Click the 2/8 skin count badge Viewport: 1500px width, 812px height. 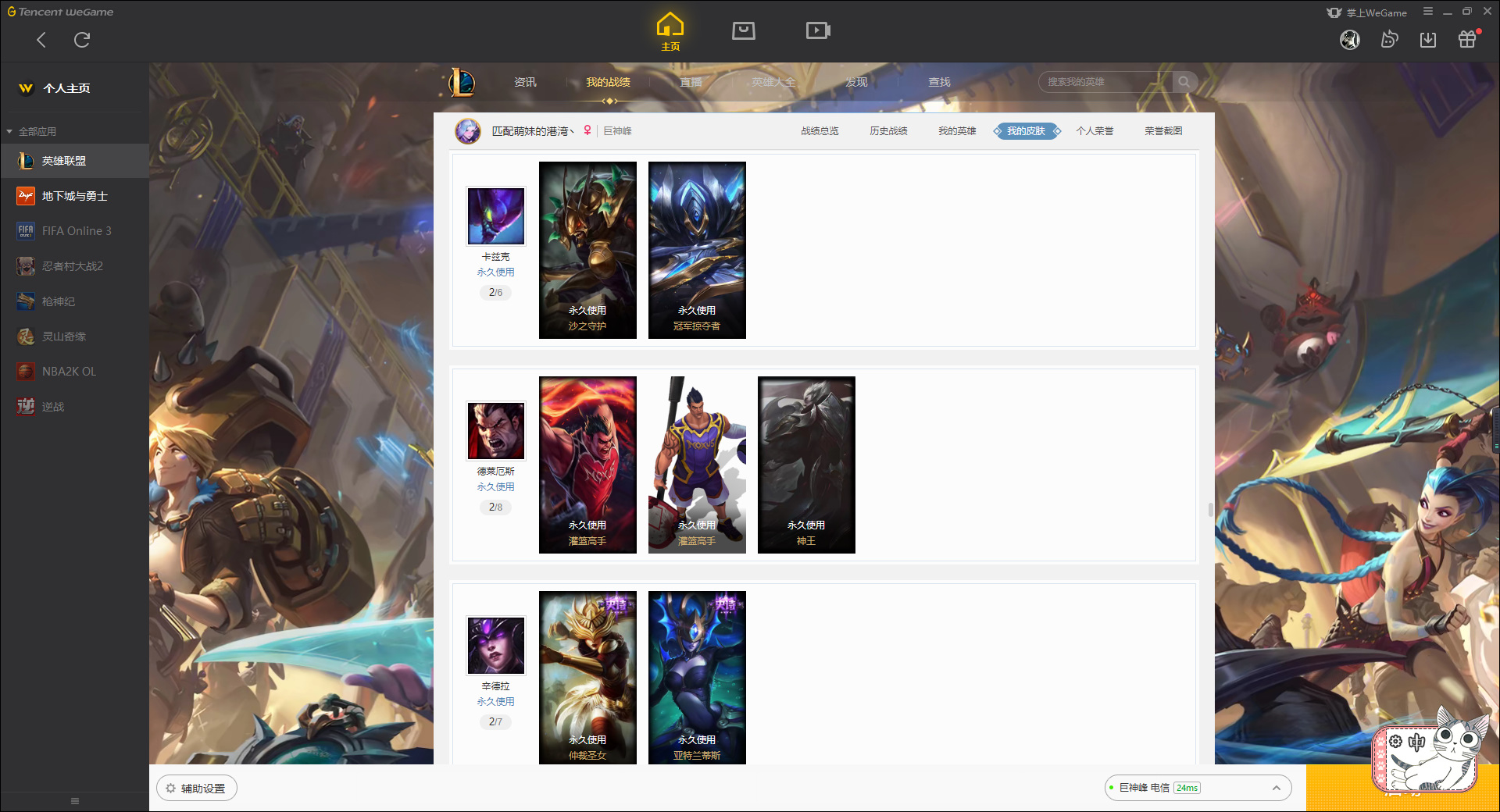coord(495,507)
